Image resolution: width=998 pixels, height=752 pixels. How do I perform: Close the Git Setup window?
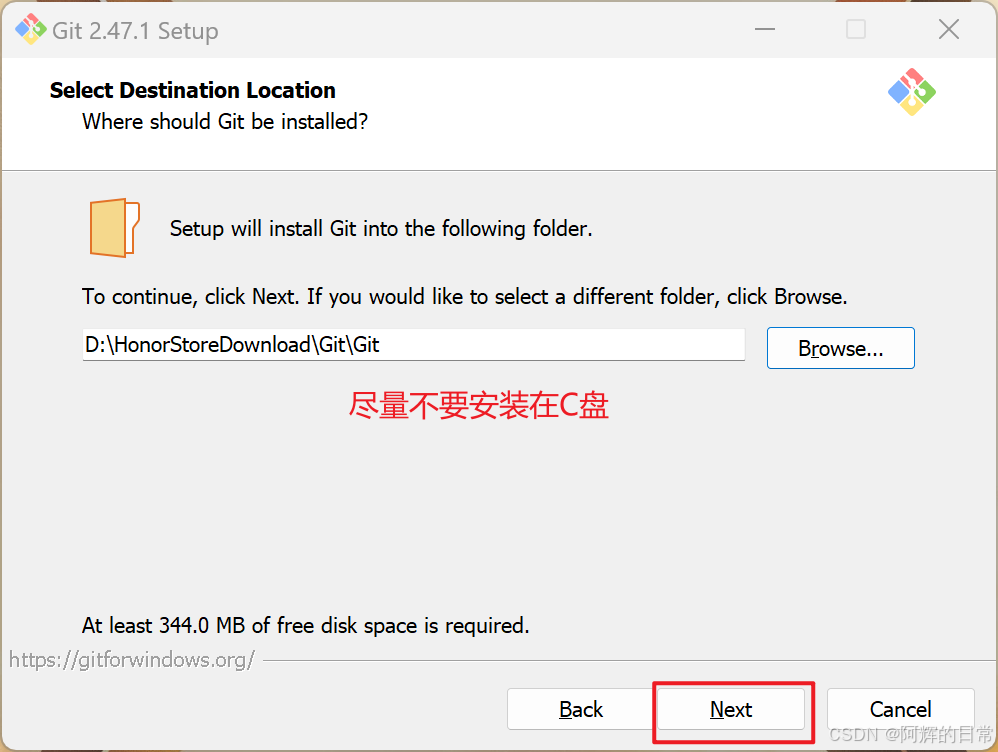tap(948, 29)
